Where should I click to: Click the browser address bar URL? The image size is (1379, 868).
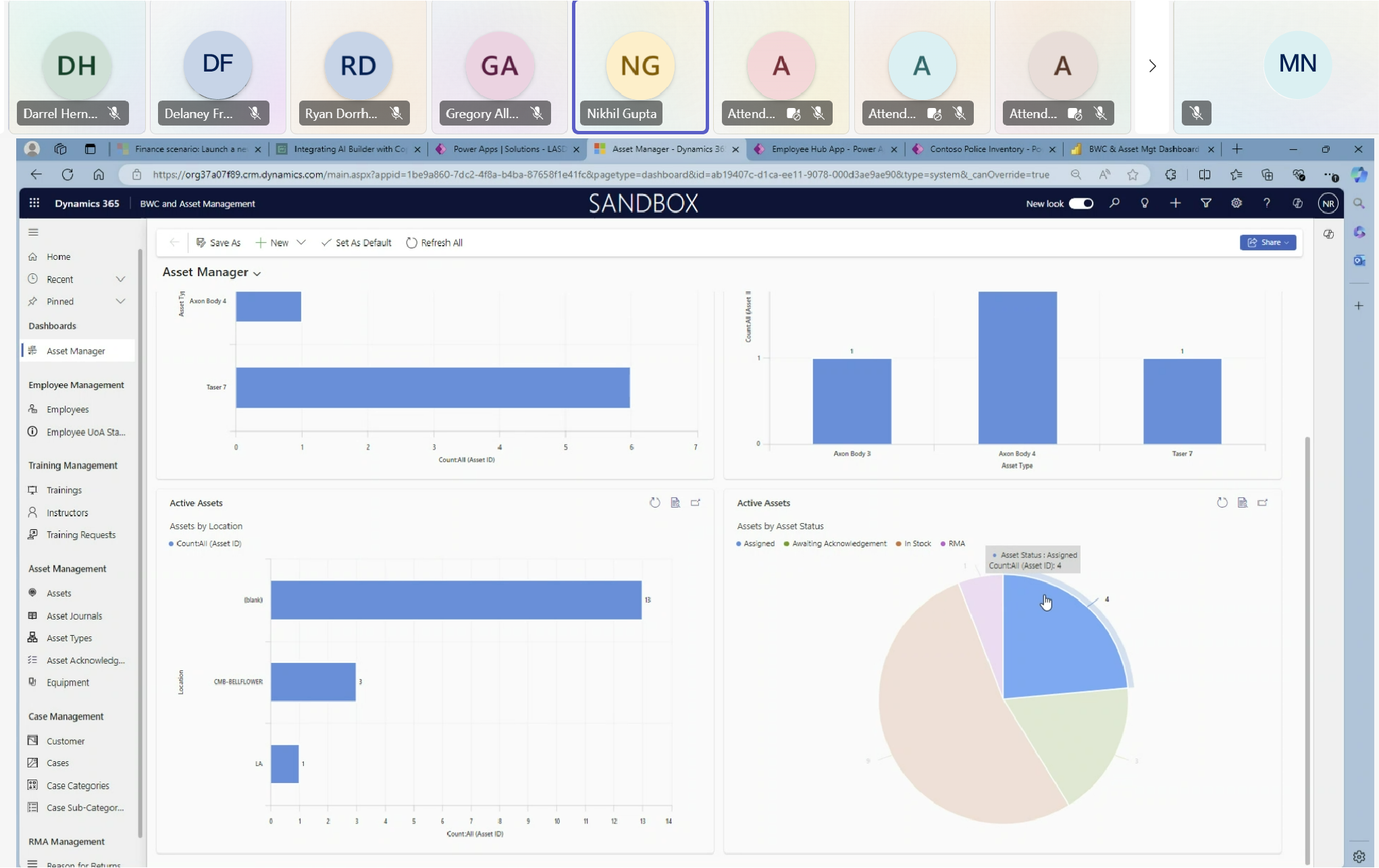click(600, 175)
